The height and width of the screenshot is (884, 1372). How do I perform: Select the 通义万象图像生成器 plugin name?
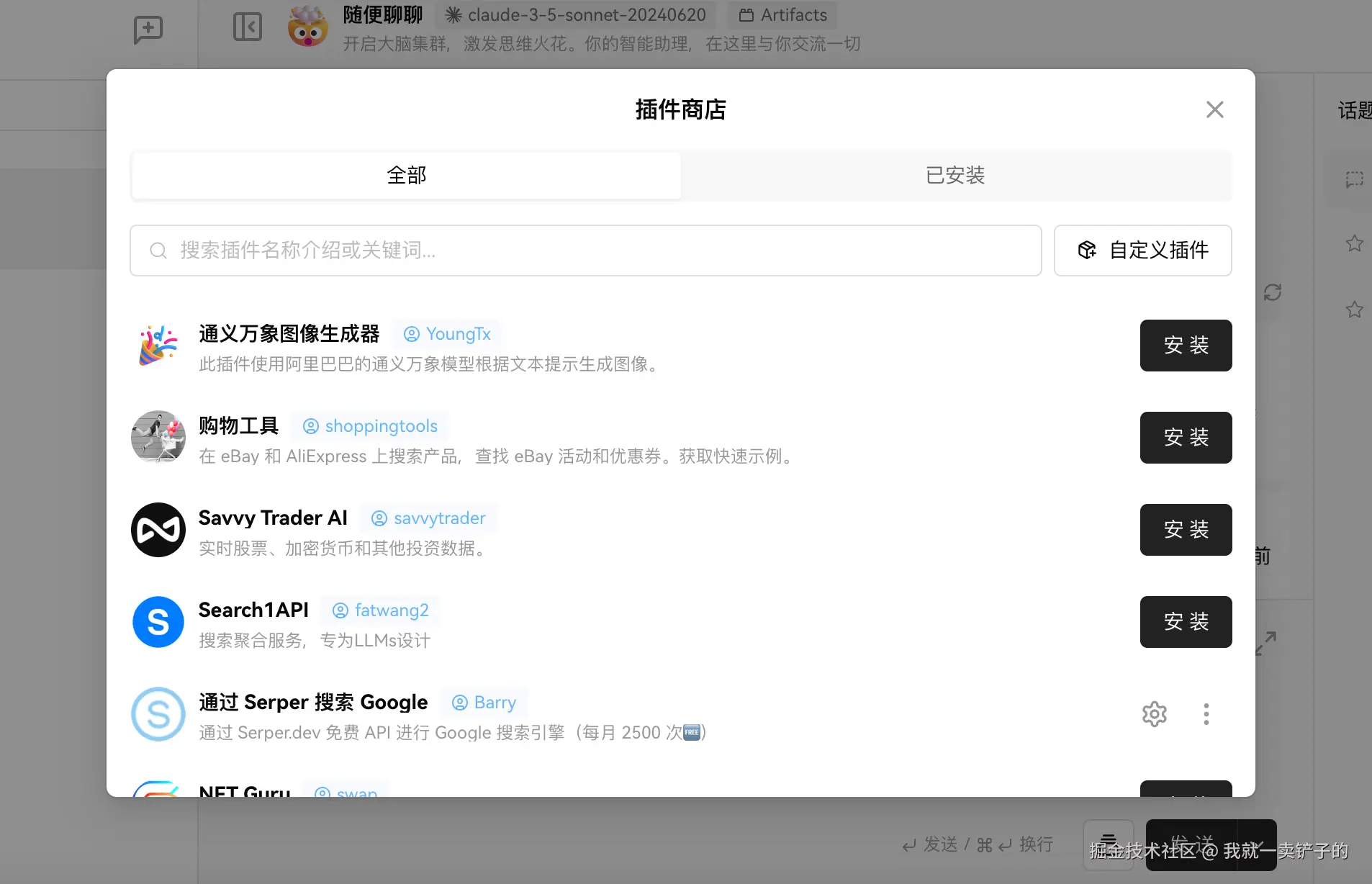click(289, 334)
